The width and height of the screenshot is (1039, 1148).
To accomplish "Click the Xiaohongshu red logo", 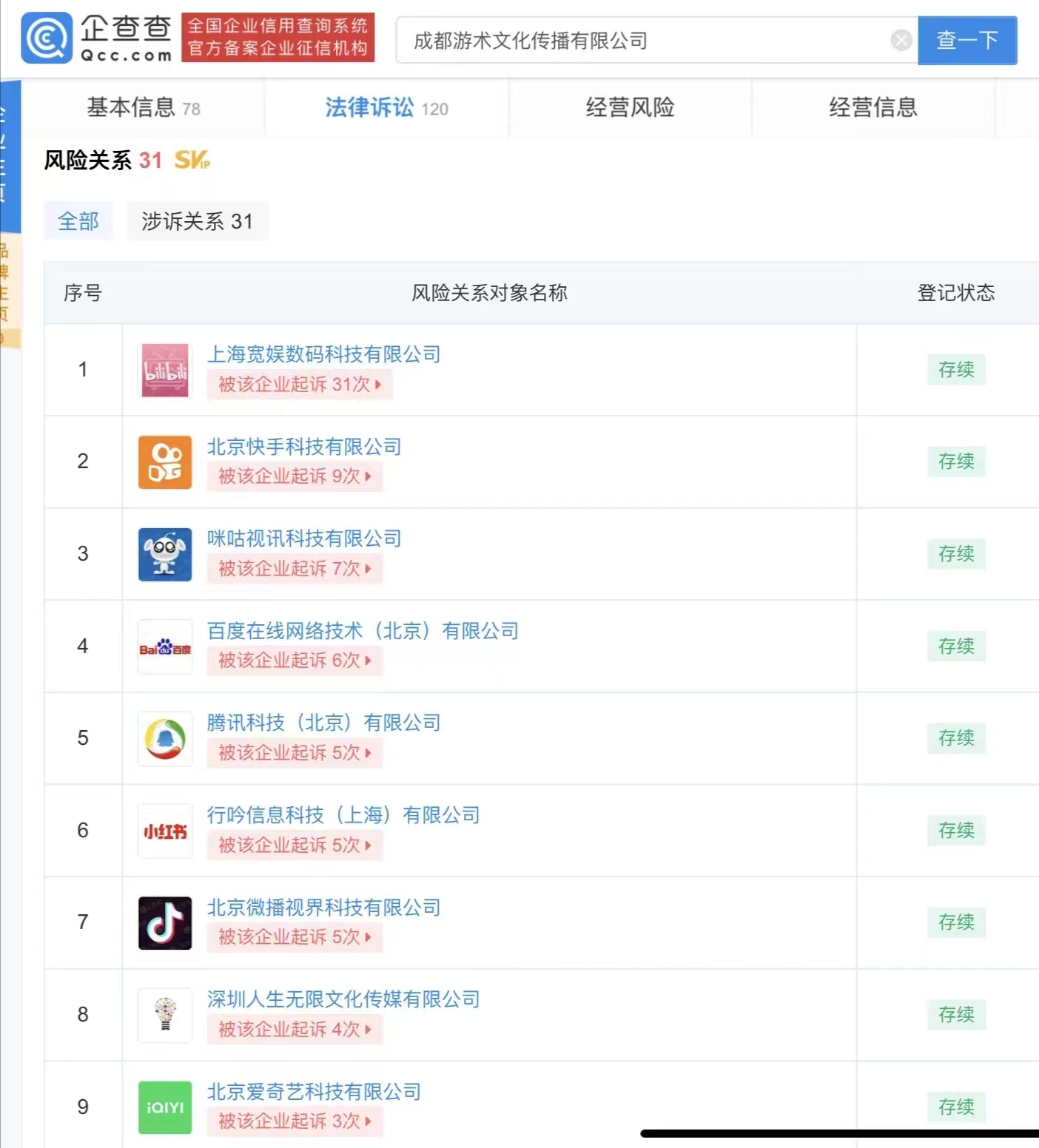I will pyautogui.click(x=164, y=831).
